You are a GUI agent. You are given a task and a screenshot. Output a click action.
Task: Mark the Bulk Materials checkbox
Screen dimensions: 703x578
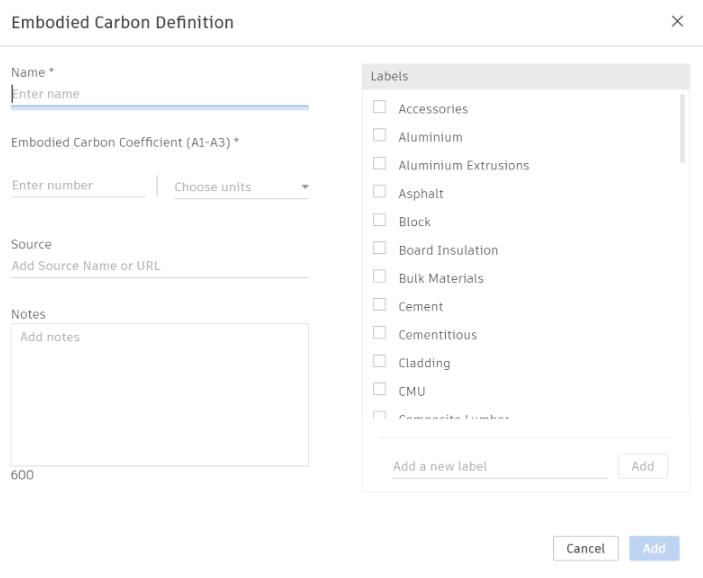tap(380, 278)
